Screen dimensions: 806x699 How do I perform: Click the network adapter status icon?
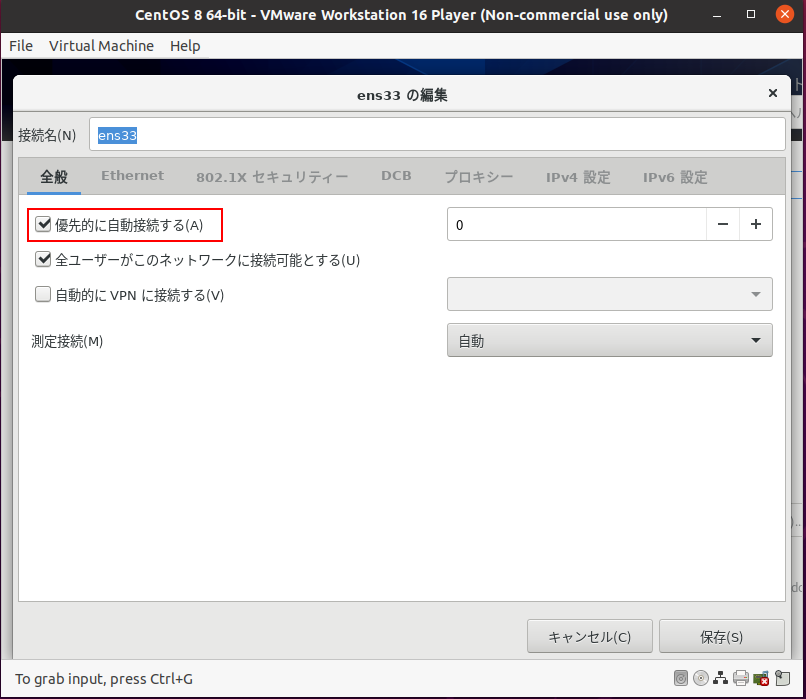720,678
